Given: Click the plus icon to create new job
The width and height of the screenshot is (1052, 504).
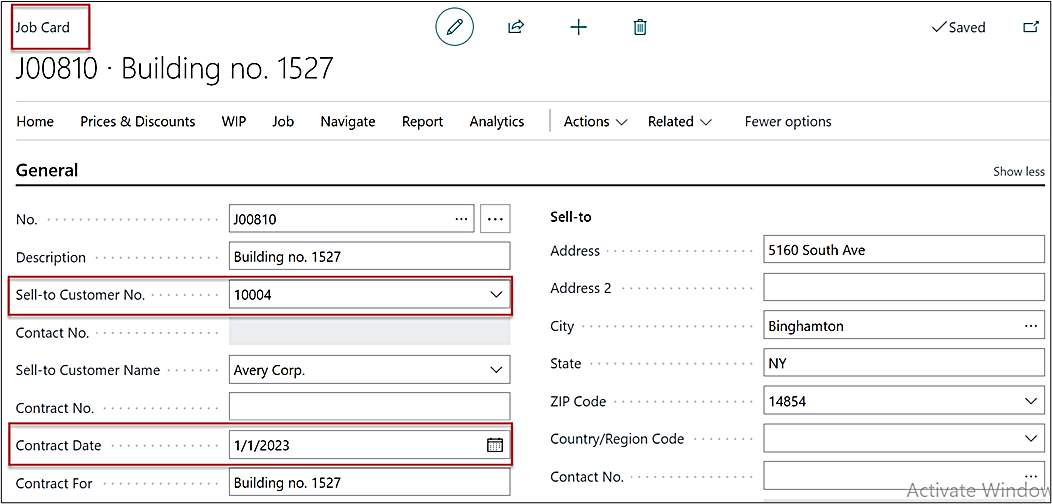Looking at the screenshot, I should point(578,27).
